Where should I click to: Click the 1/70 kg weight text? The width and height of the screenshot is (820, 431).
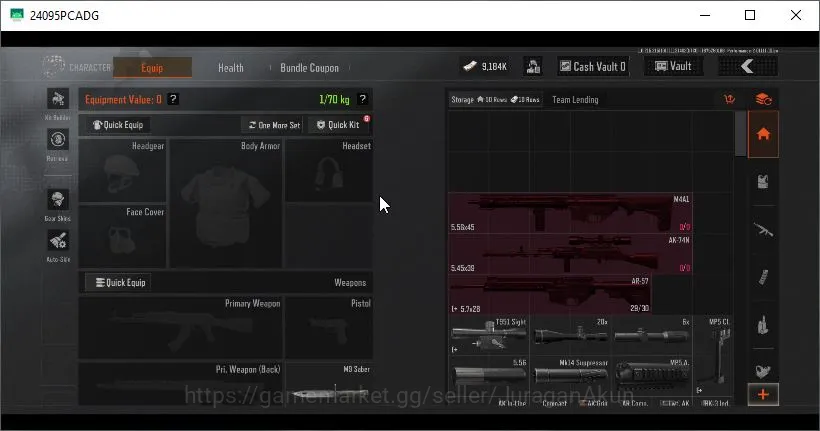pyautogui.click(x=334, y=99)
